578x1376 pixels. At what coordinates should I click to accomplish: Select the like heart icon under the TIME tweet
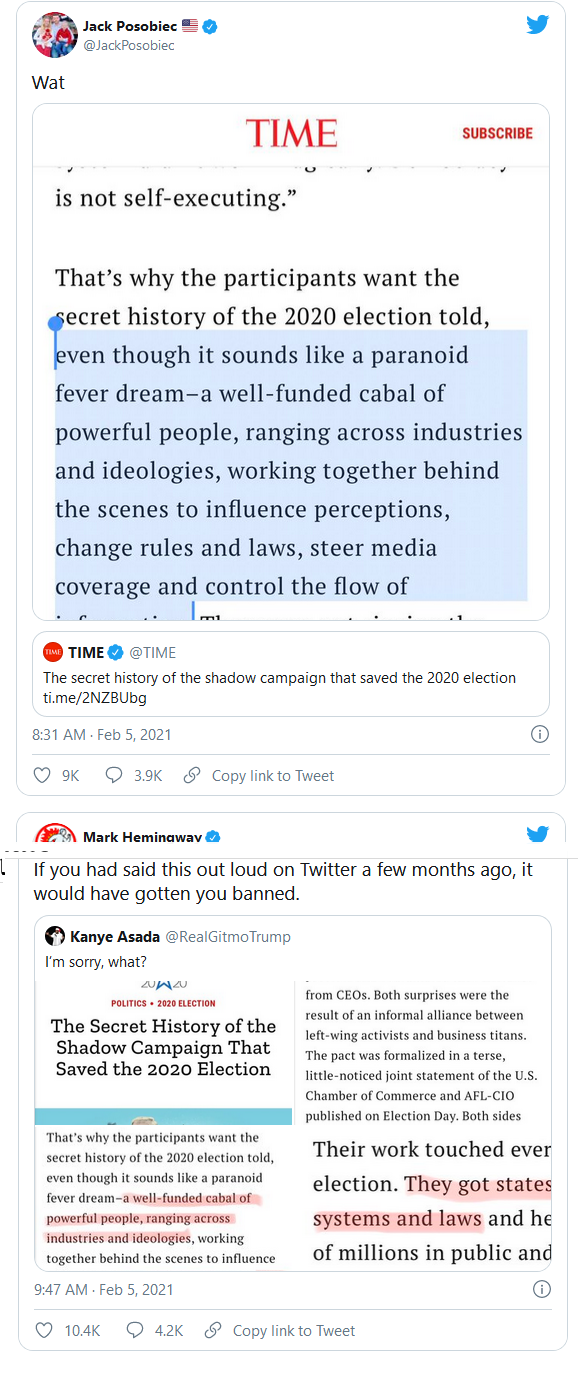coord(42,774)
